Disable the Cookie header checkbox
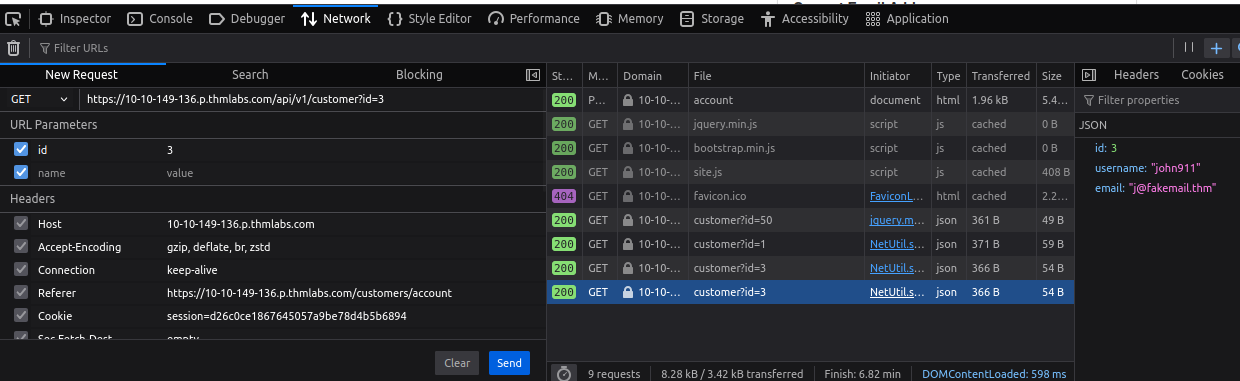Screen dimensions: 1240x381 [21, 316]
